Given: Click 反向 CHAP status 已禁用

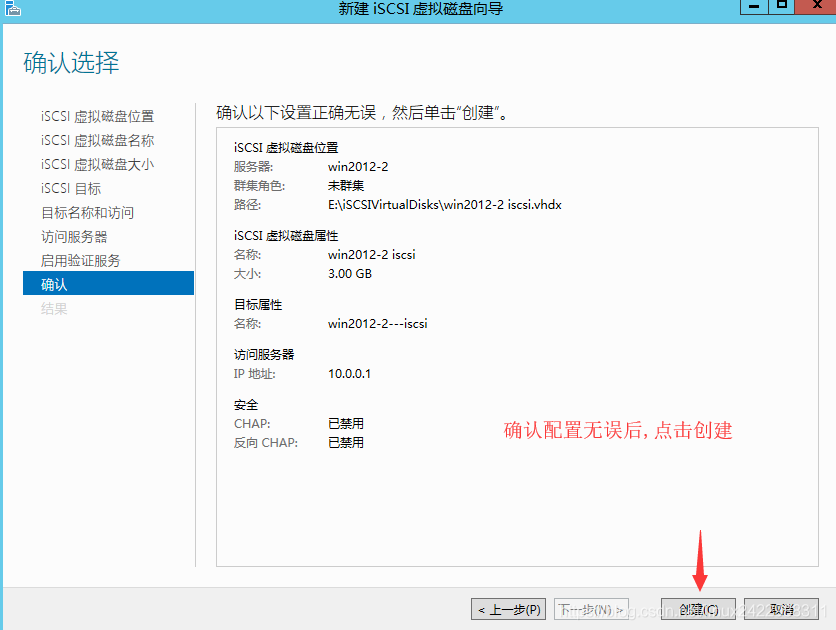Looking at the screenshot, I should click(346, 442).
